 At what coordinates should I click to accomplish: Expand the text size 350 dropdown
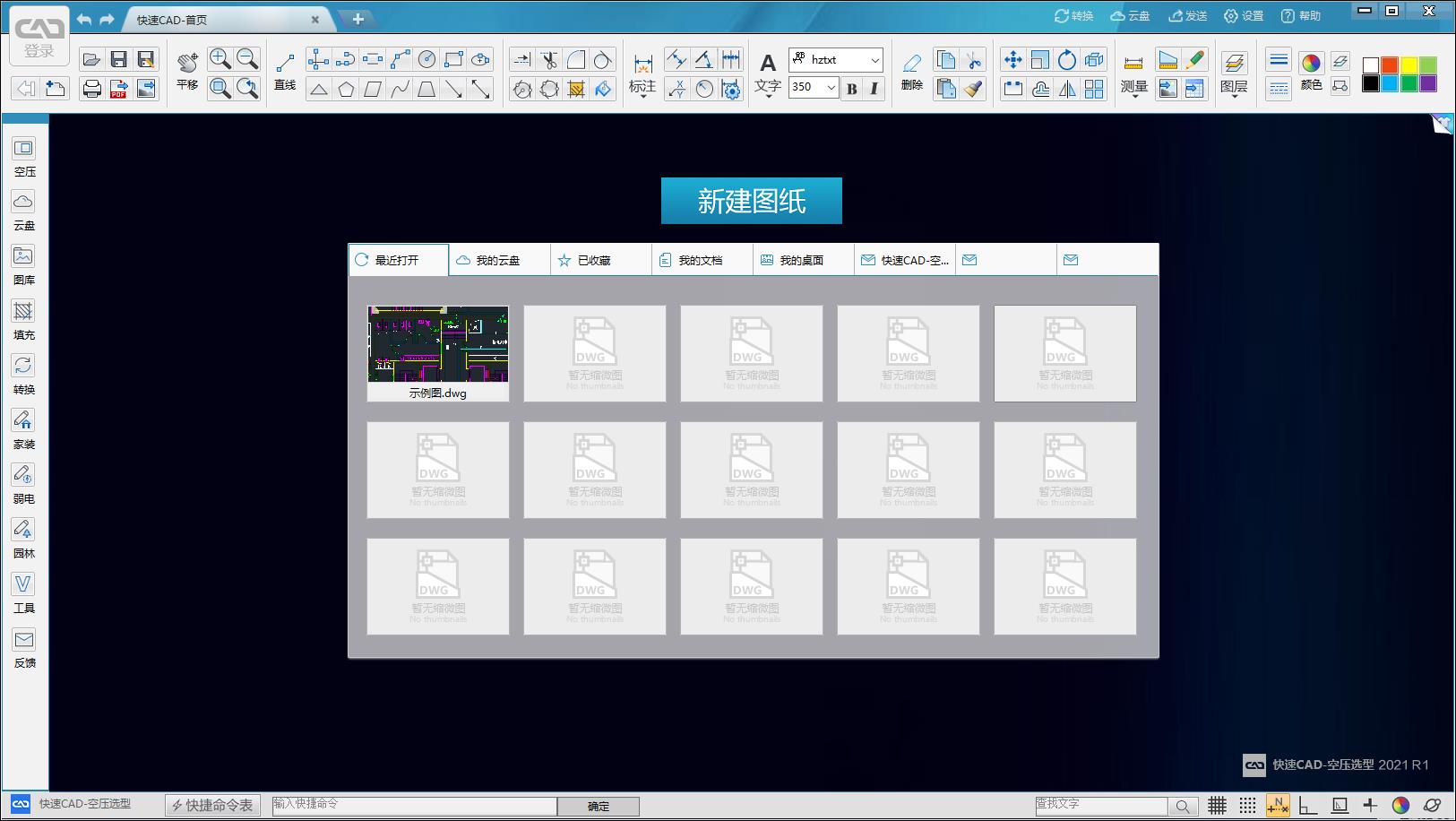831,88
